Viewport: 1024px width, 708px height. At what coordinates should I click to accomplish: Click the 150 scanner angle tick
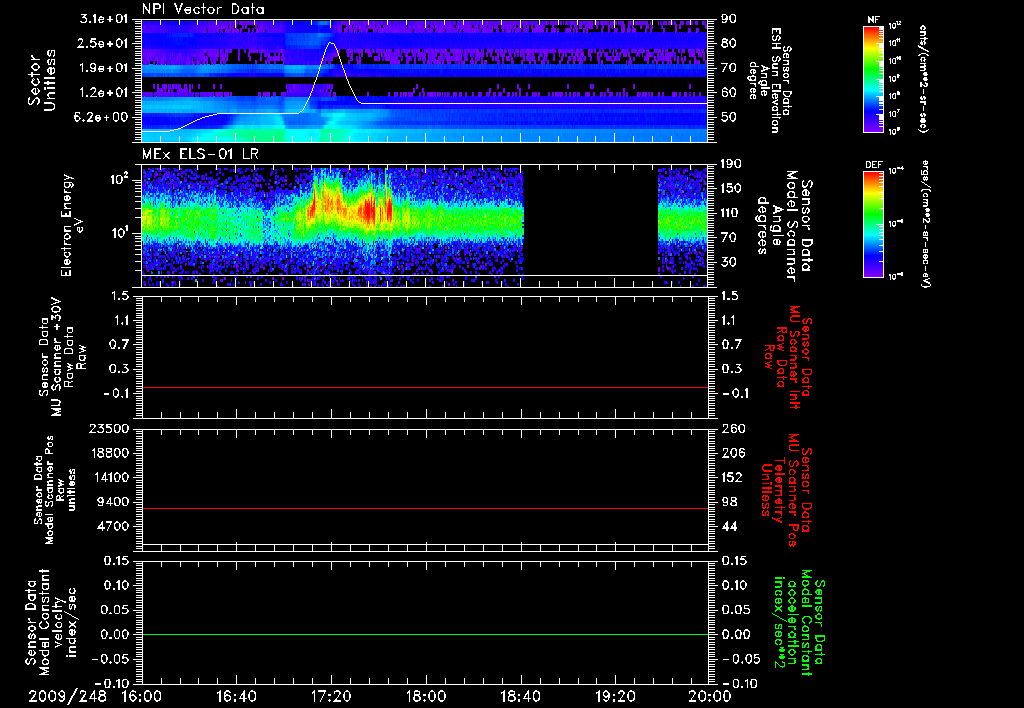click(x=731, y=189)
